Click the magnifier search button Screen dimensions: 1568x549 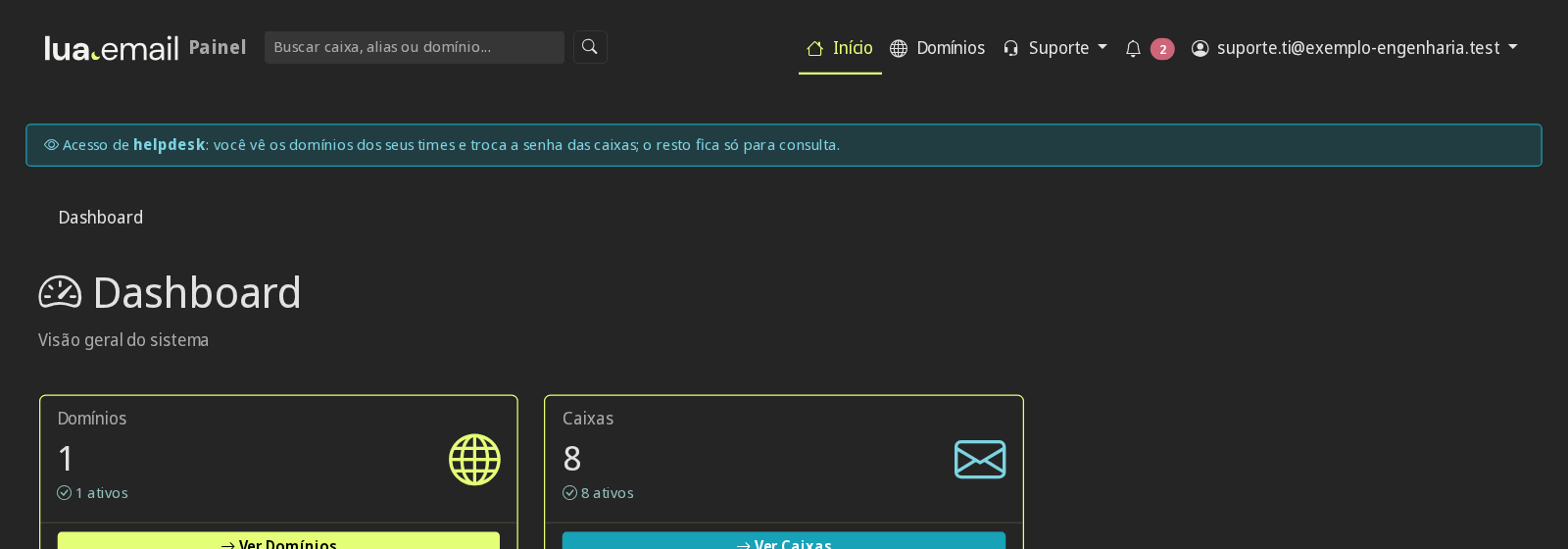(x=590, y=47)
